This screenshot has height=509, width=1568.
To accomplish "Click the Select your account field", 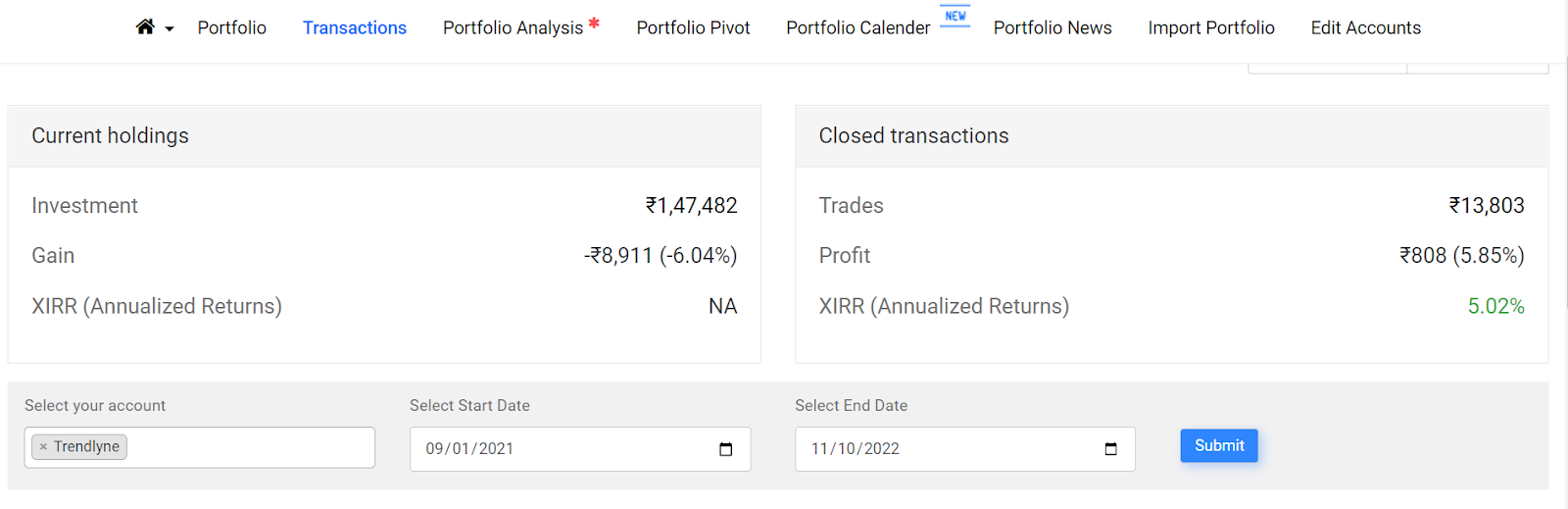I will click(x=200, y=447).
